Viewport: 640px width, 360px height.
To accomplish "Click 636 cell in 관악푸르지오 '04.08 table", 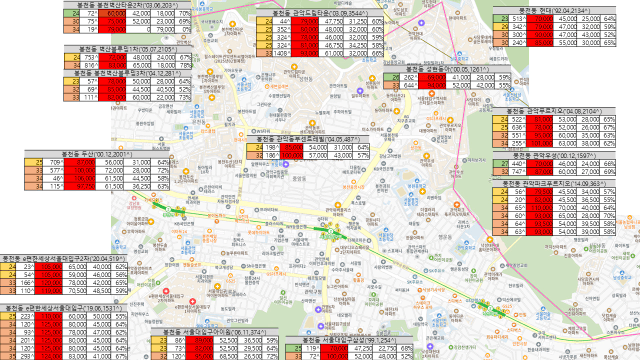I will point(517,127).
